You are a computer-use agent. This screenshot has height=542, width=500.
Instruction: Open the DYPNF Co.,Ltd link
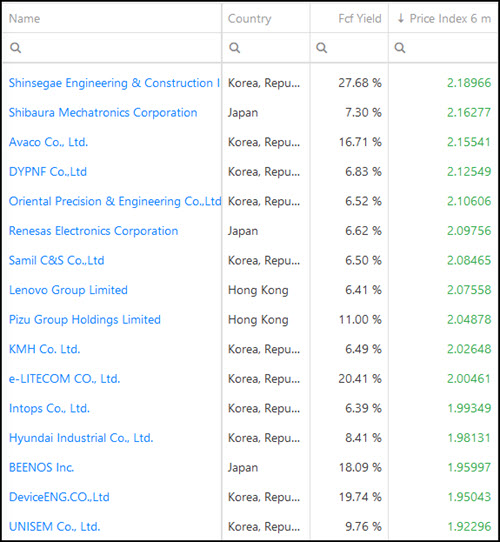point(48,172)
